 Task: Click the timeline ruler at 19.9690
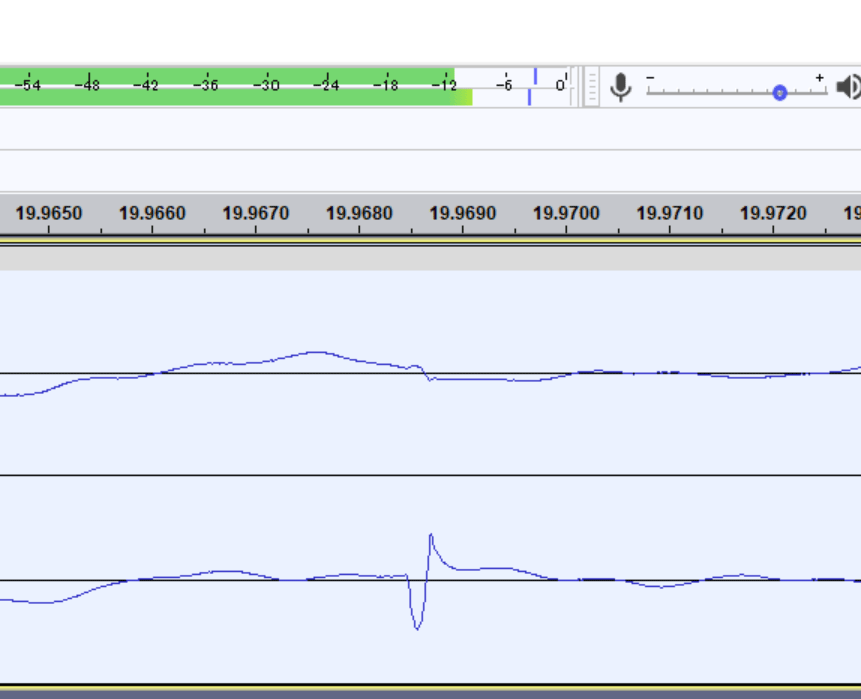coord(462,214)
